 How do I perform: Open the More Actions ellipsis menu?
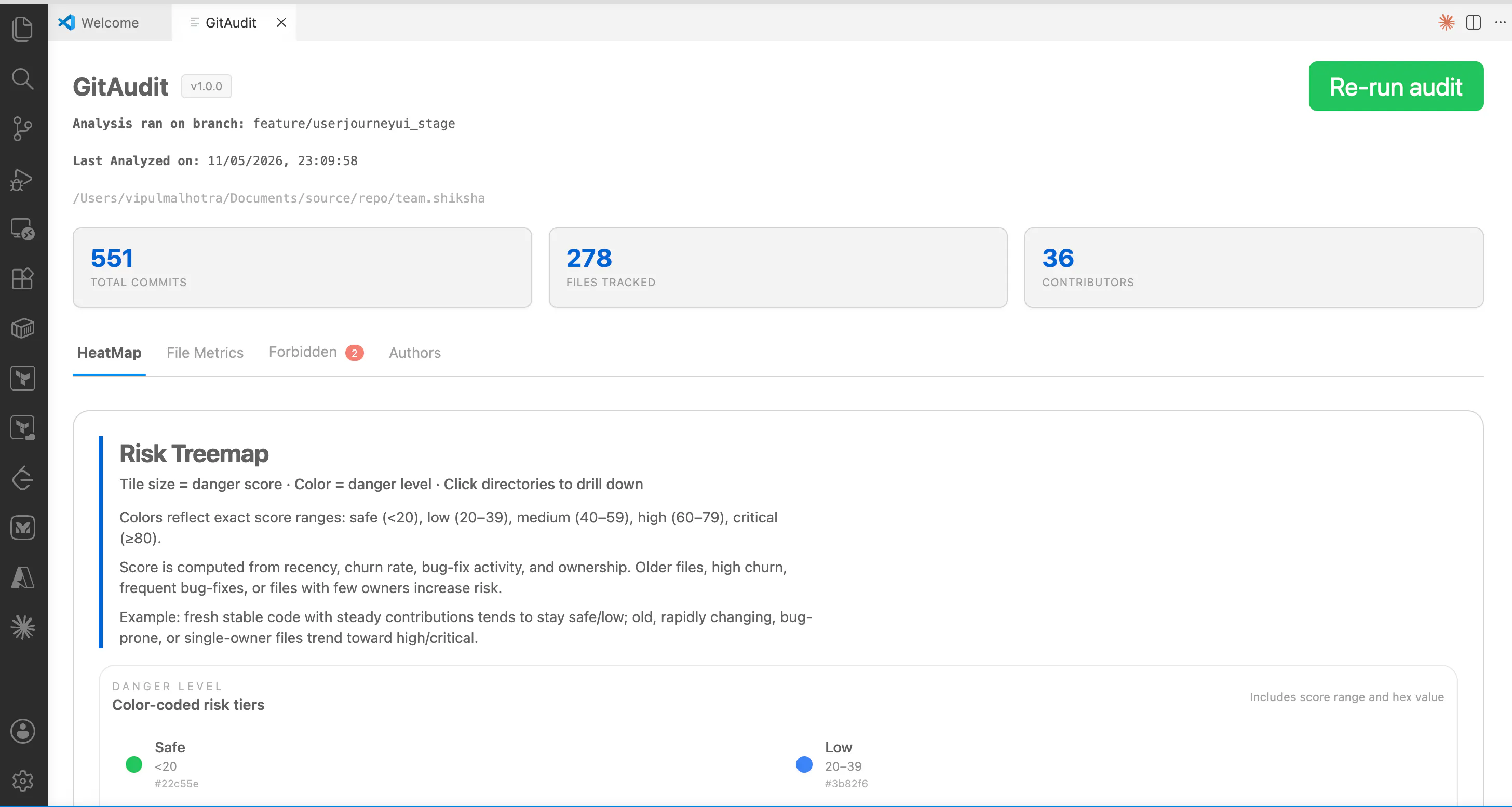1500,22
